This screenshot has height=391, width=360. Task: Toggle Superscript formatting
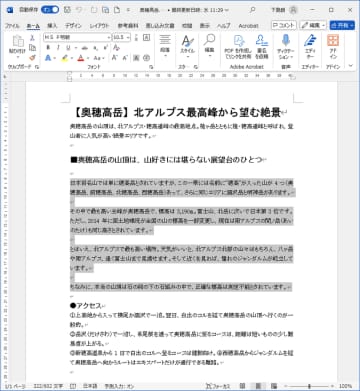tap(106, 48)
